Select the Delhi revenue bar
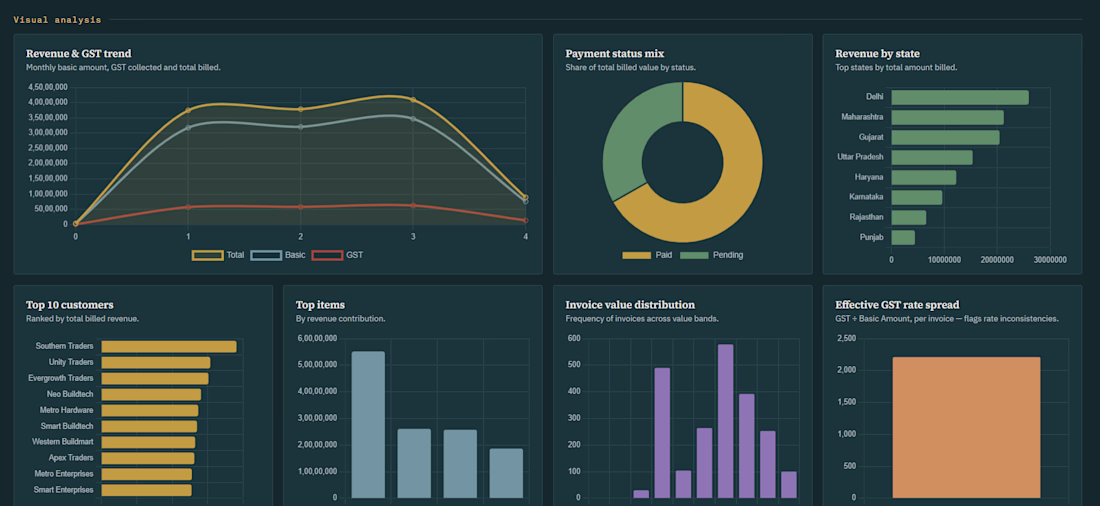 click(960, 98)
